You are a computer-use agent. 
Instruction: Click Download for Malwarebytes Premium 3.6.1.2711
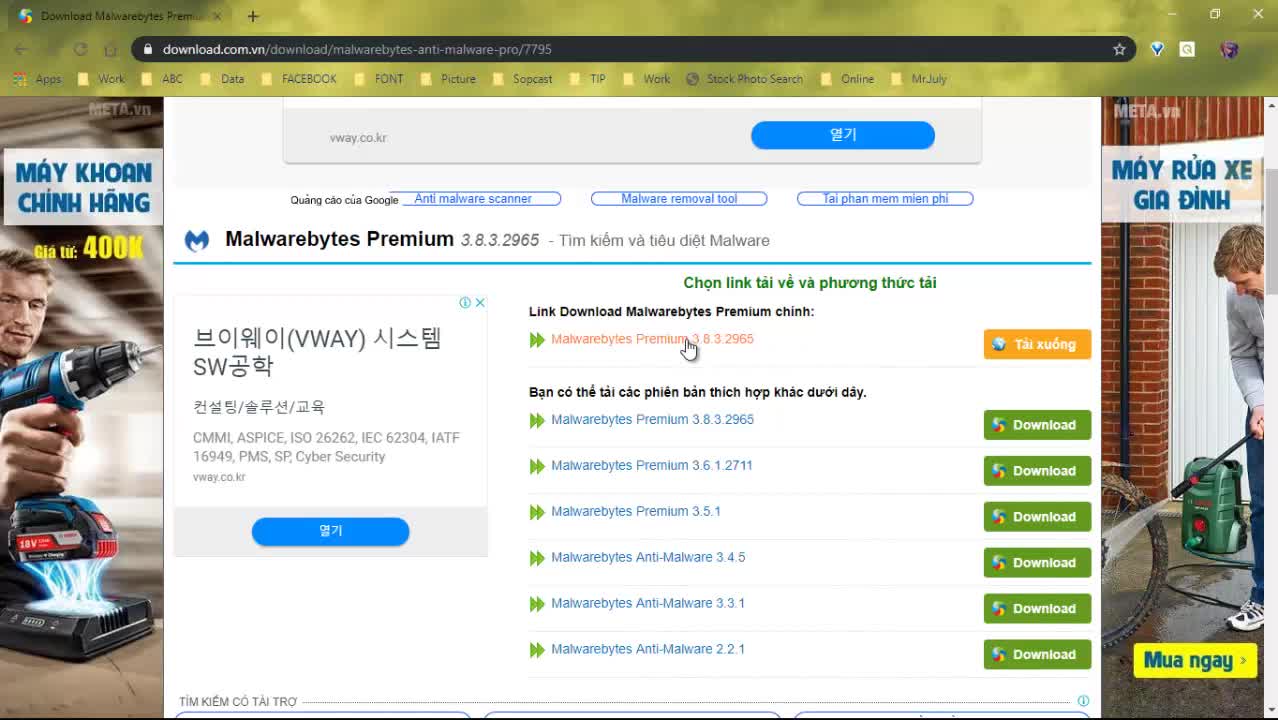coord(1037,471)
